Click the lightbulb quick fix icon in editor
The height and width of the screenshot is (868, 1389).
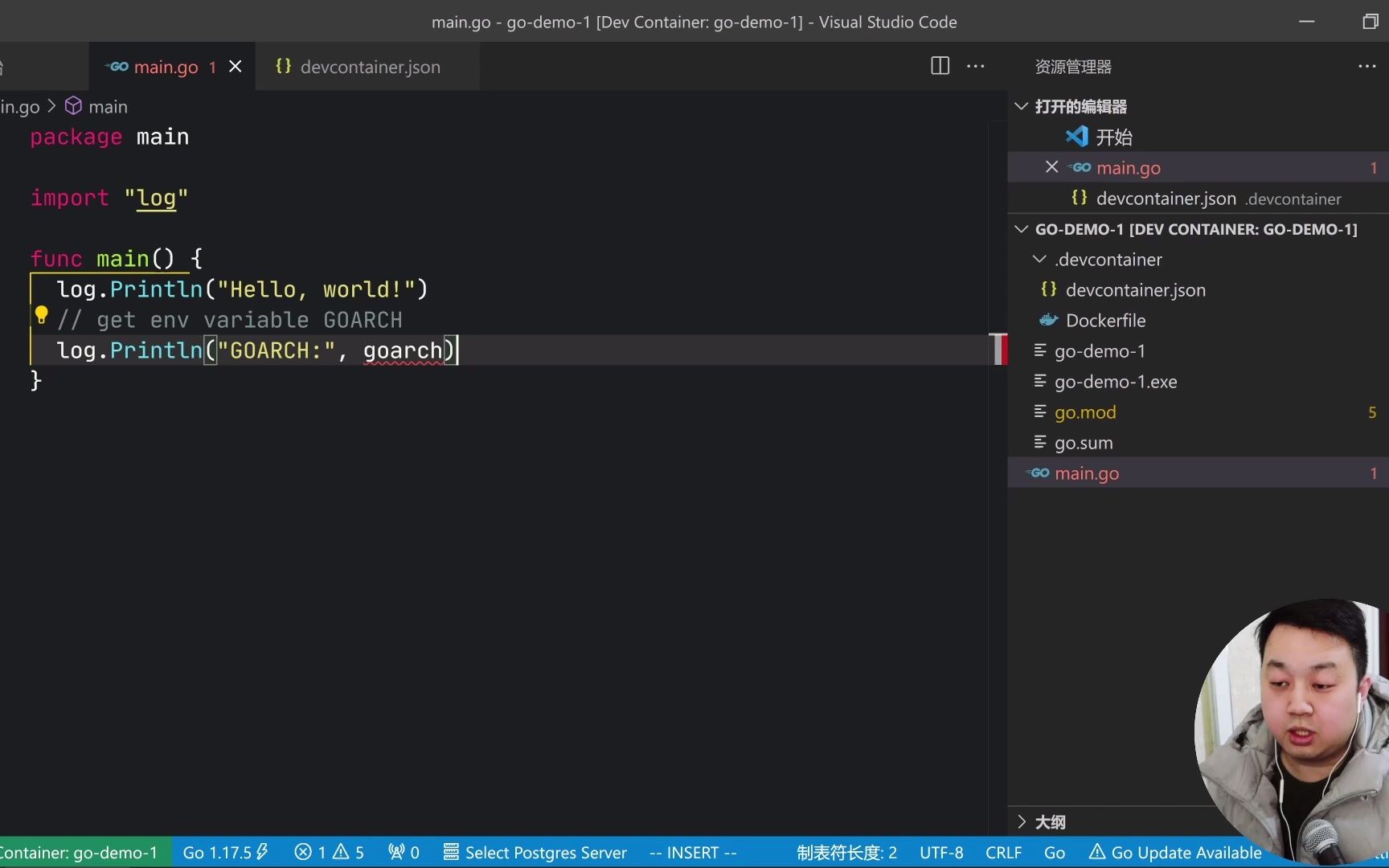point(41,316)
